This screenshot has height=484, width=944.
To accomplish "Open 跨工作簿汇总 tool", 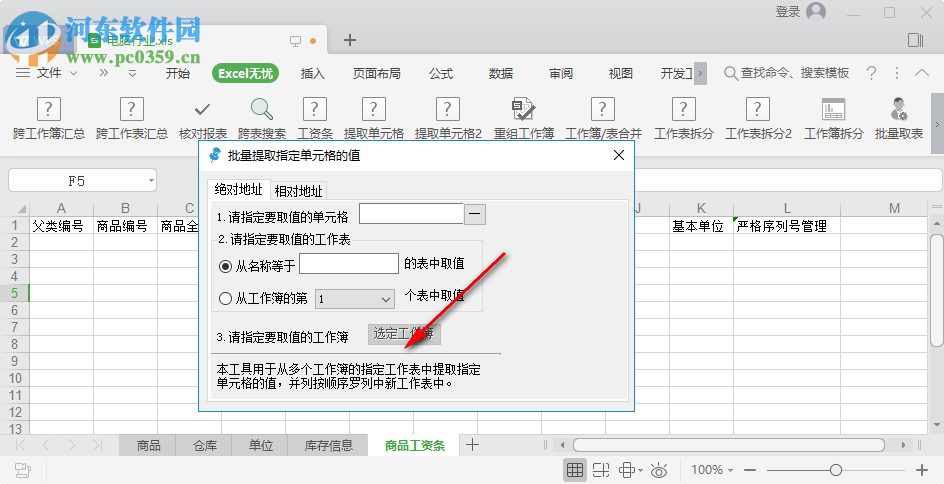I will [x=49, y=119].
